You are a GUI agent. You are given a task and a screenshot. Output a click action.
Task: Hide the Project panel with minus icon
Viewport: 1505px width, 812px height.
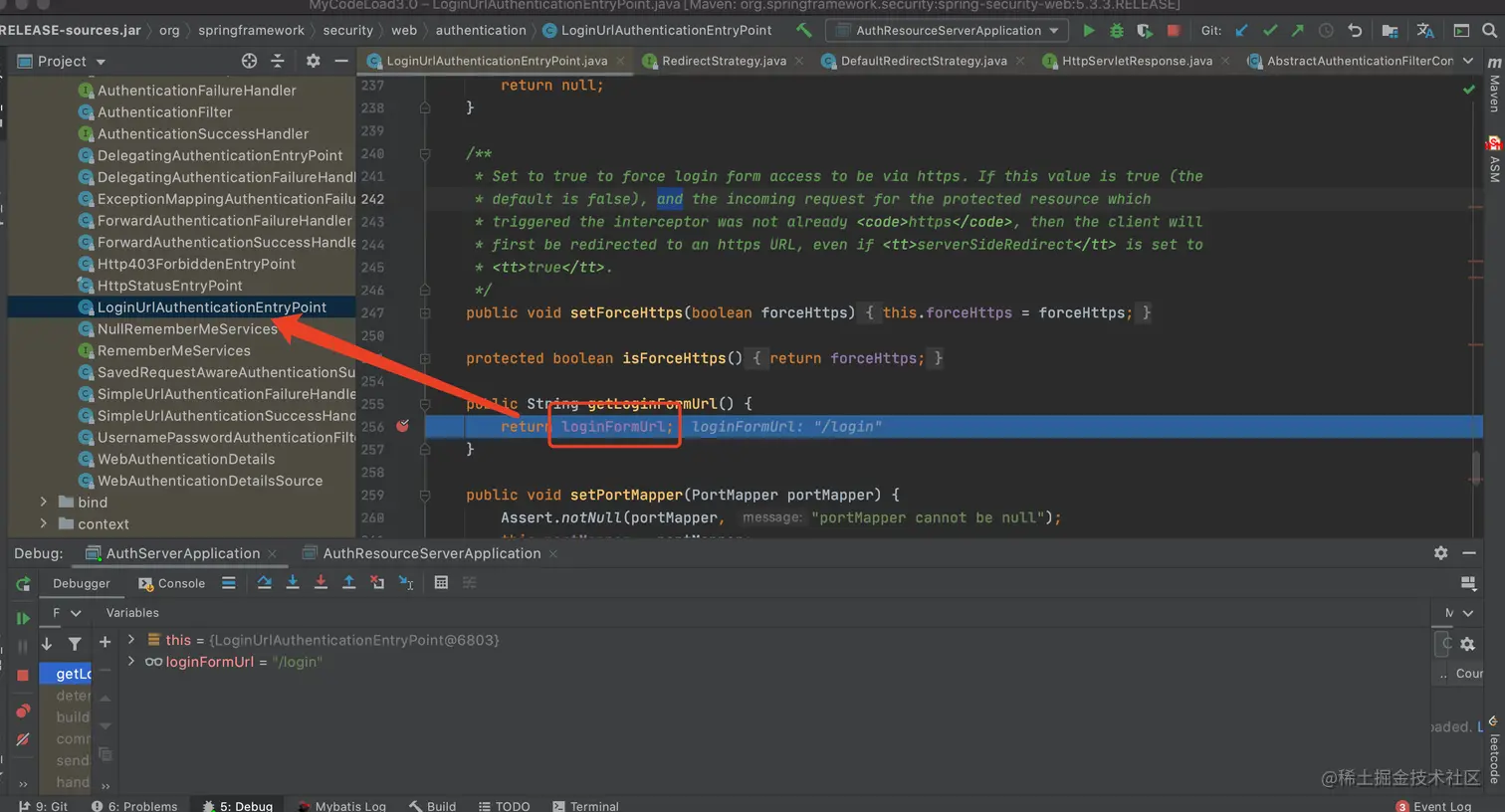(340, 61)
